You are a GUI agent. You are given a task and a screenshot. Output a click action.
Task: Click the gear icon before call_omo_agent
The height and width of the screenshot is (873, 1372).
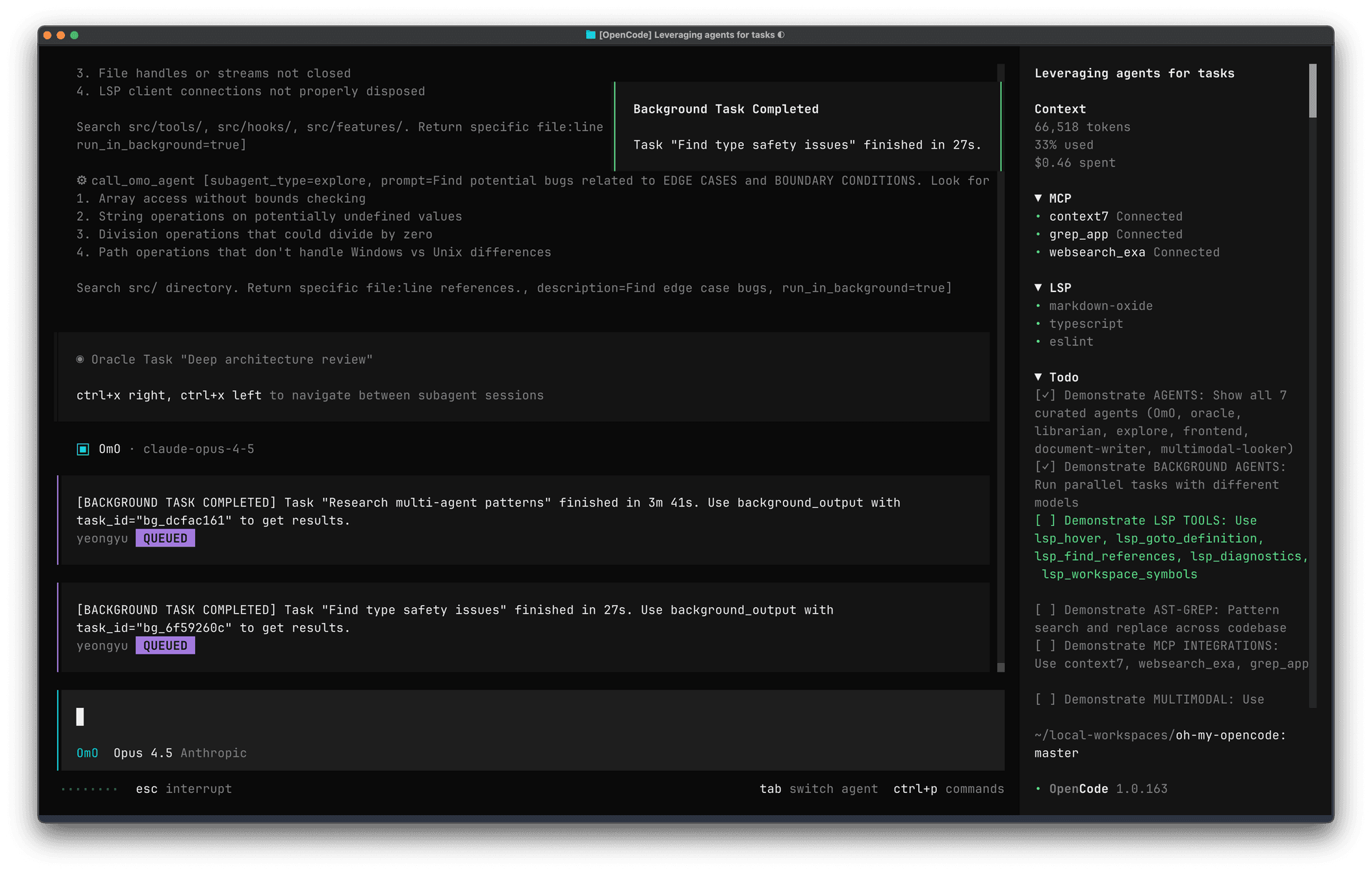[x=81, y=180]
